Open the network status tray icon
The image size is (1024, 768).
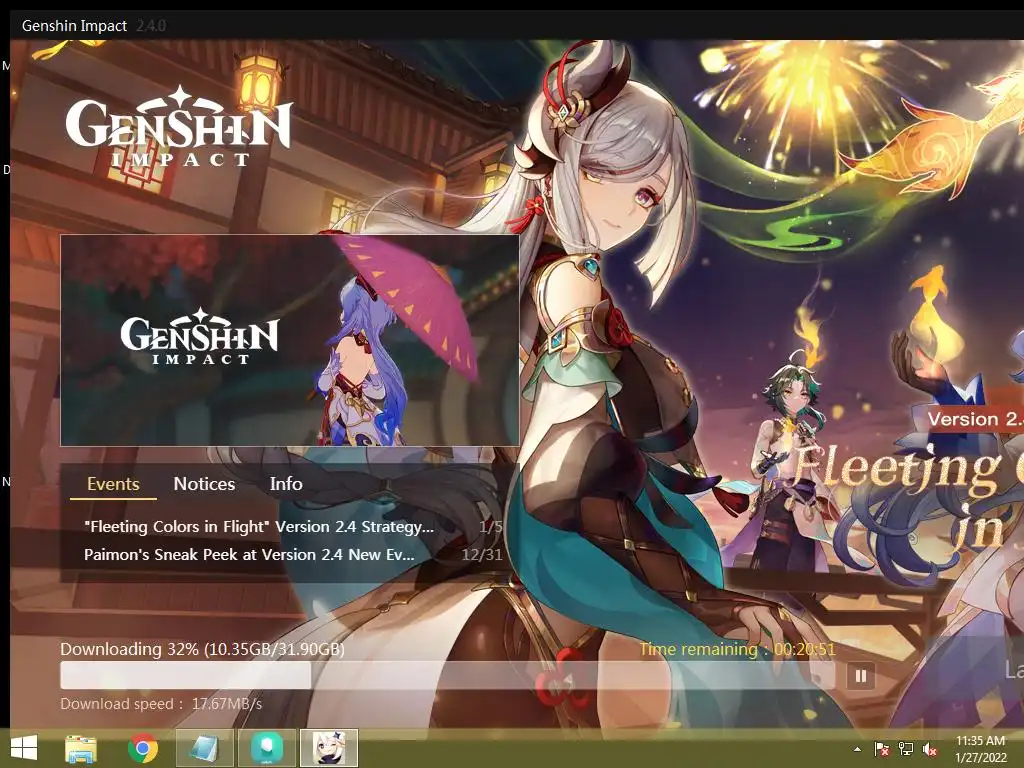pos(906,749)
